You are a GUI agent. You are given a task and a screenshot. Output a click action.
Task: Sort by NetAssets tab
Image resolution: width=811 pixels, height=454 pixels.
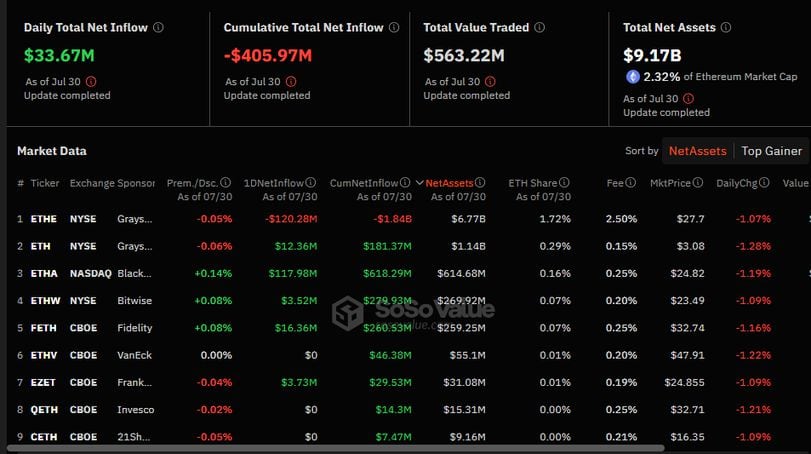(x=698, y=151)
